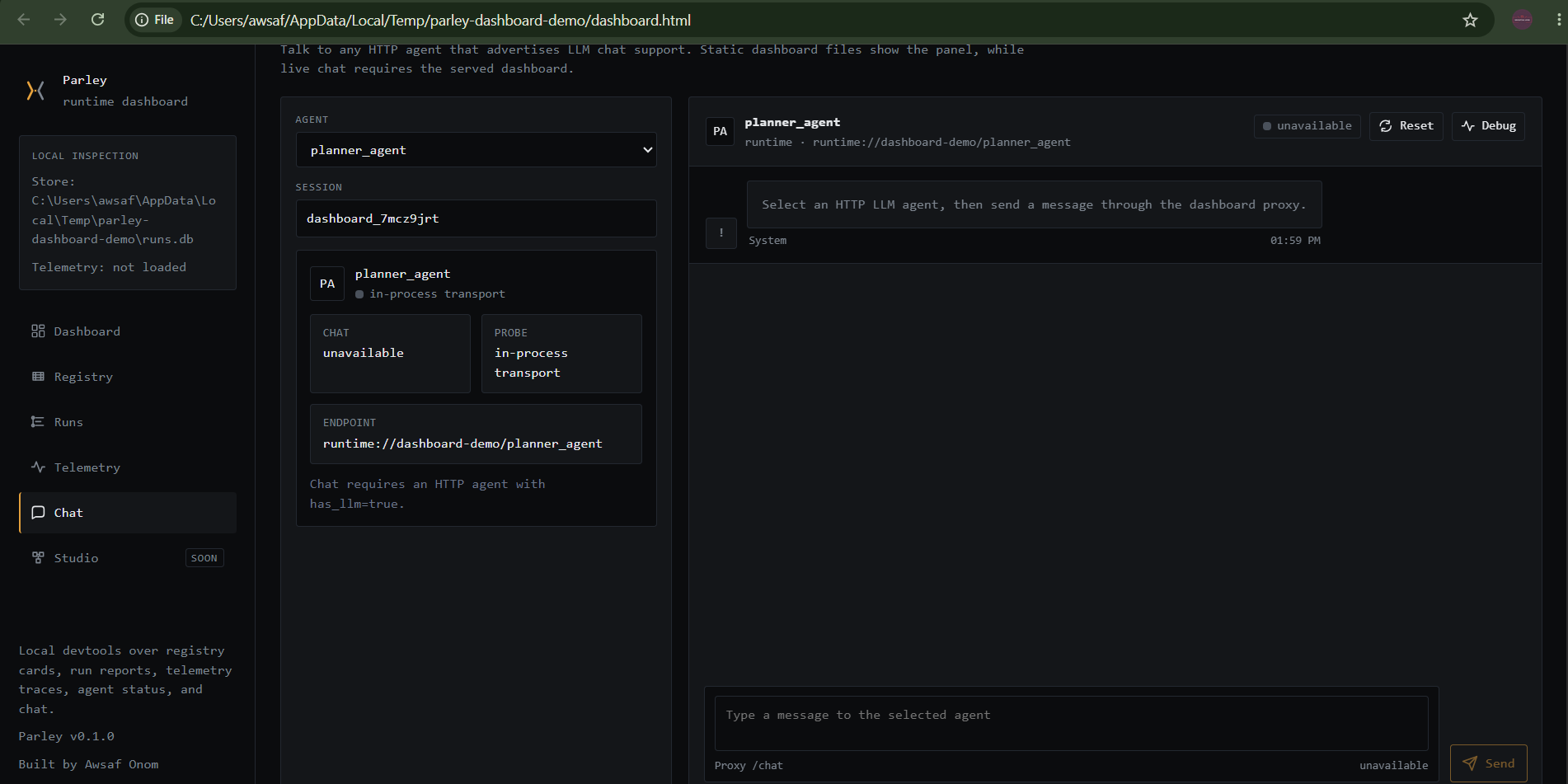
Task: Reload the page with browser refresh
Action: click(x=97, y=20)
